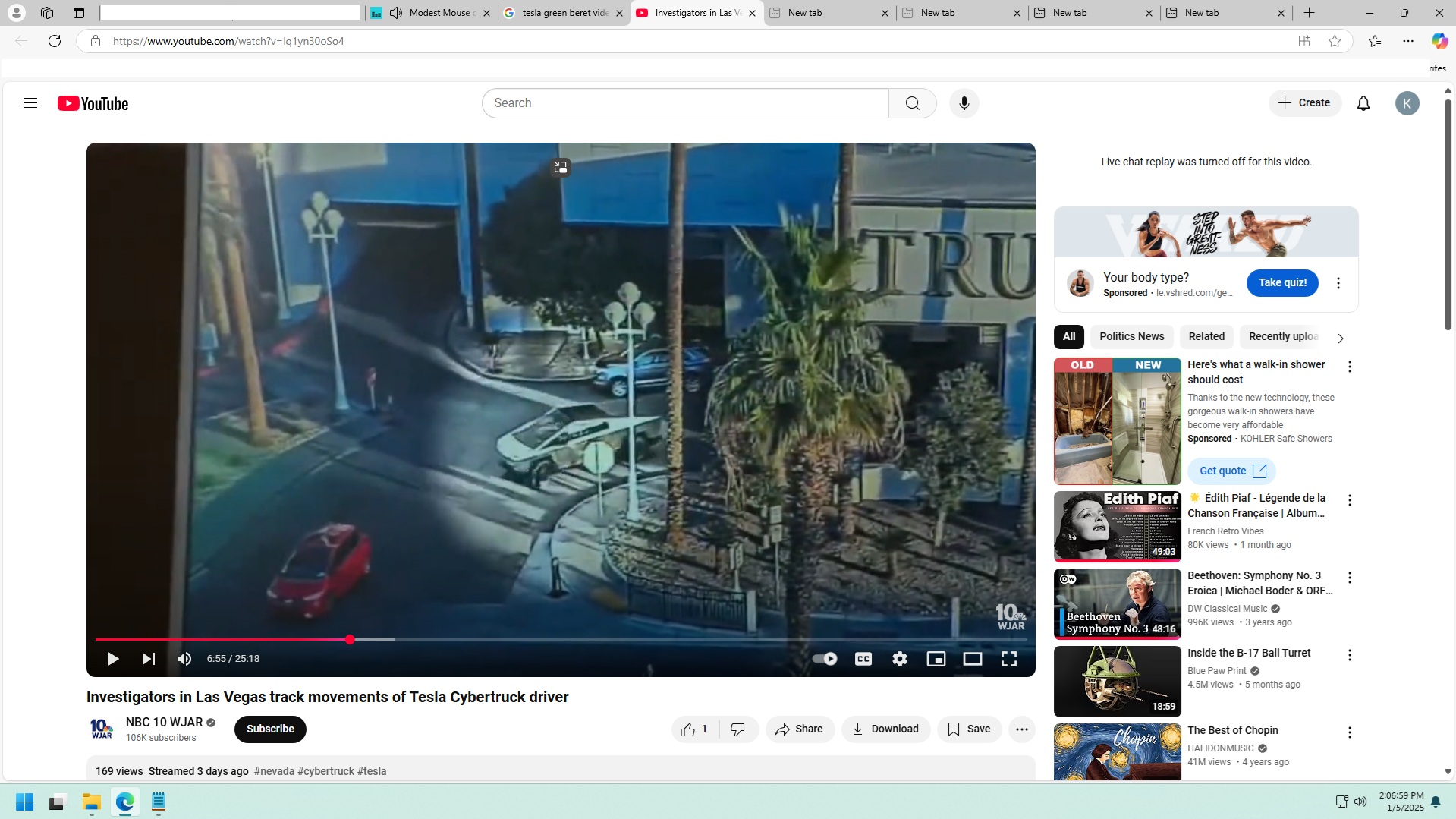Add this page to favorites star

(x=1335, y=41)
